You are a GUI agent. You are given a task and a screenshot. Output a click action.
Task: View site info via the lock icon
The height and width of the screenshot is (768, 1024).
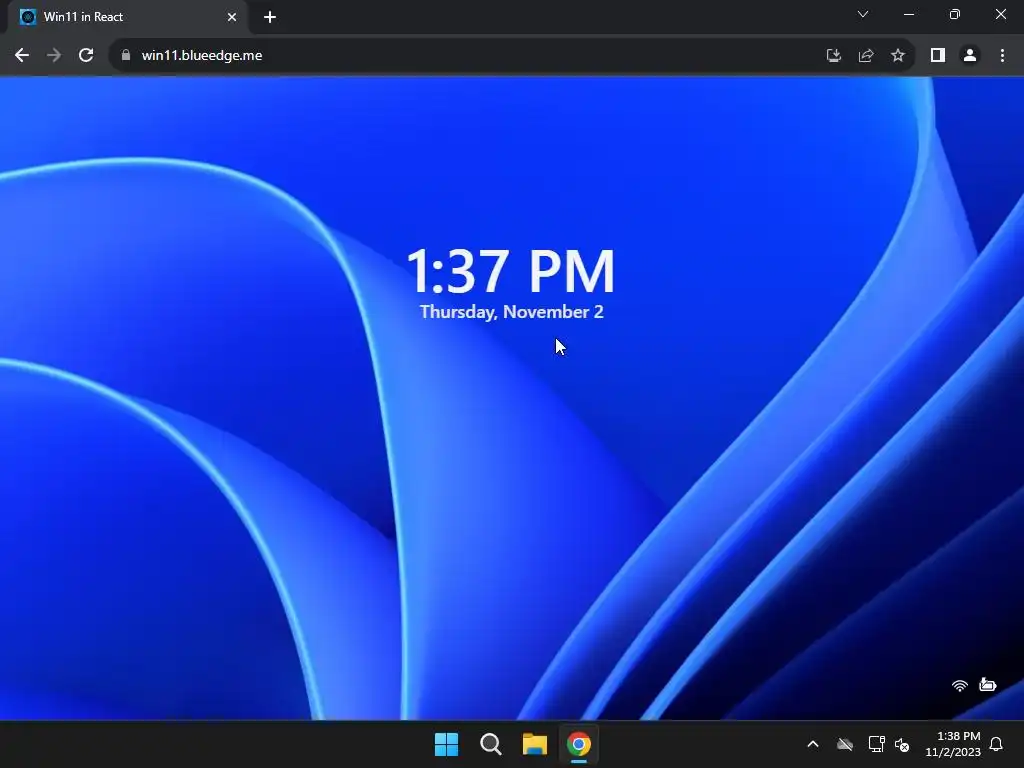(126, 56)
